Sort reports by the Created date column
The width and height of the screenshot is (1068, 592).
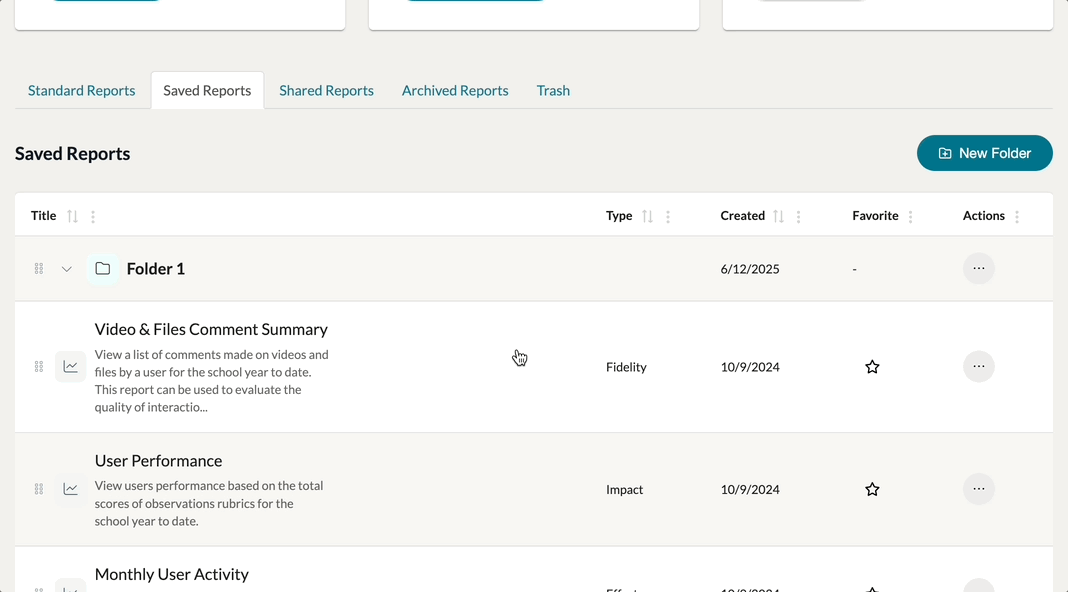coord(778,216)
